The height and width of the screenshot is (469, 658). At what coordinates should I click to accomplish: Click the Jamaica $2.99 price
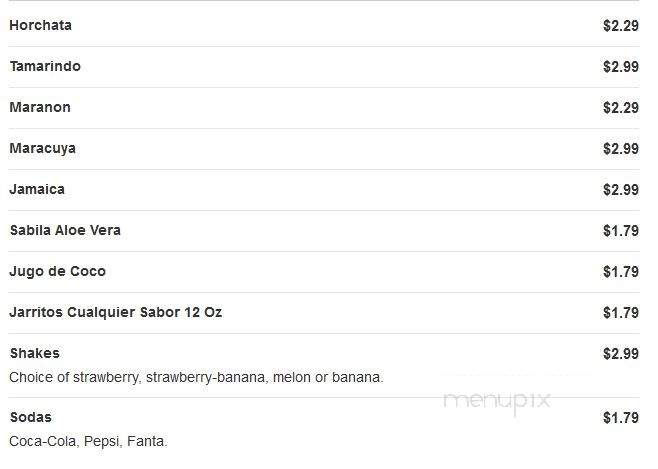click(621, 190)
